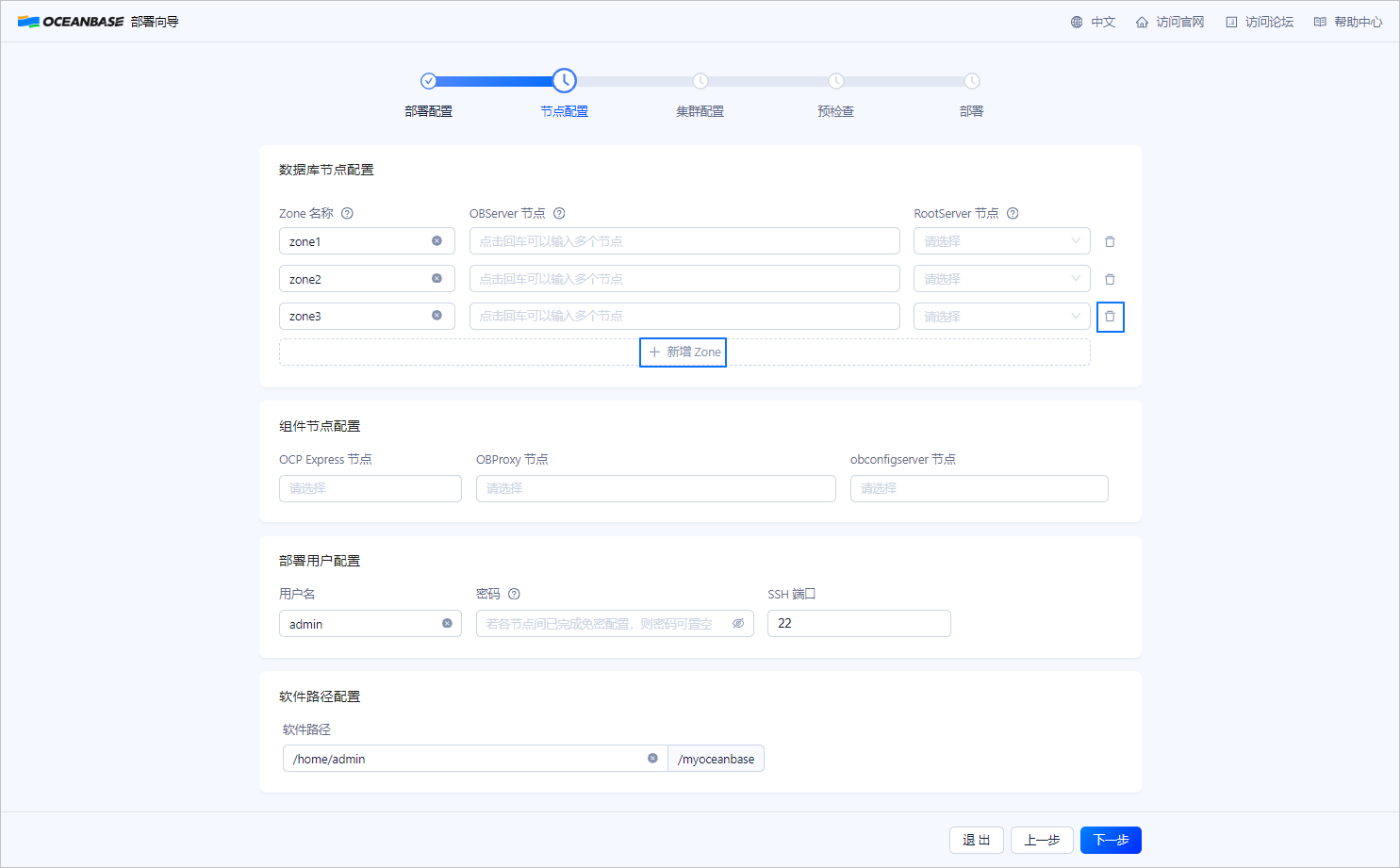Click the 组件节点配置 heading
The image size is (1400, 868).
320,426
